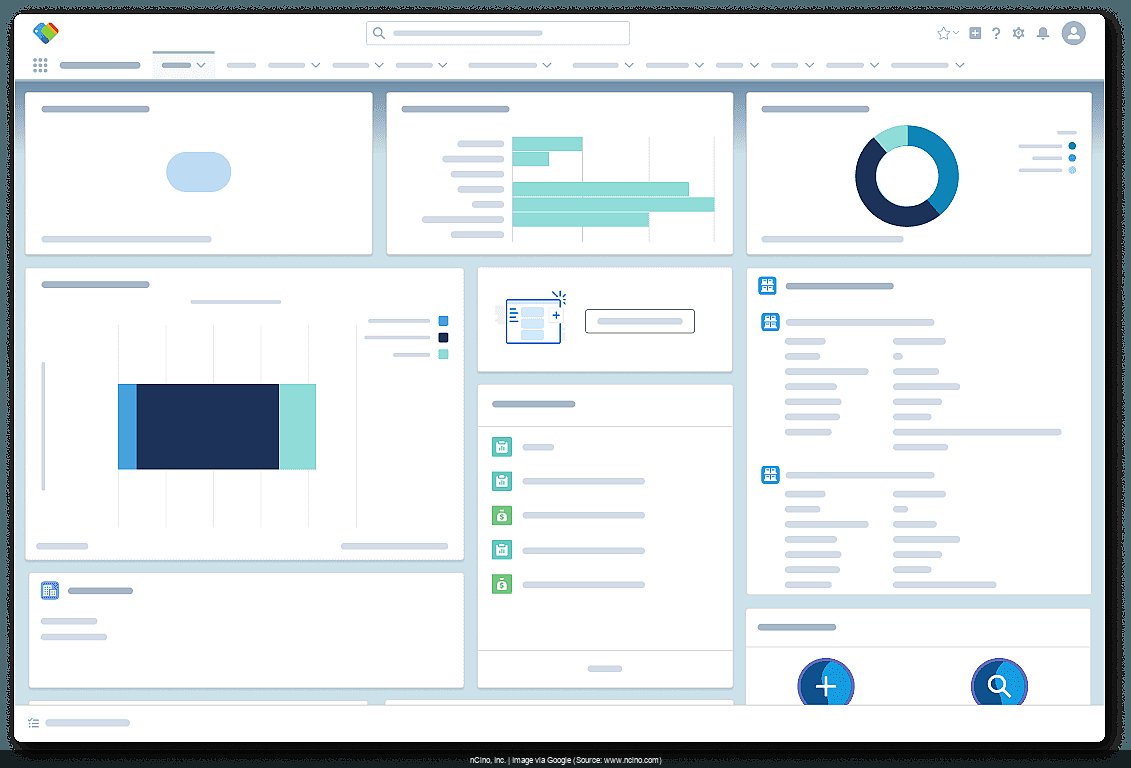Click the dark navy legend swatch of bar chart
Image resolution: width=1131 pixels, height=768 pixels.
(x=443, y=338)
